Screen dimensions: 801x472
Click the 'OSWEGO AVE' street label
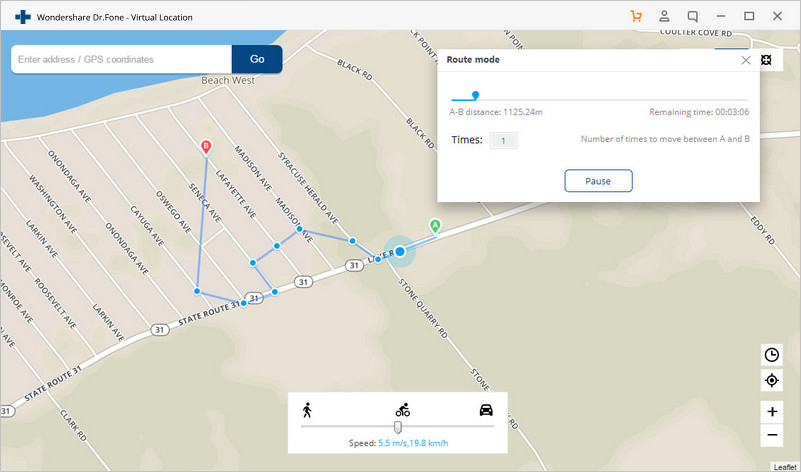174,212
